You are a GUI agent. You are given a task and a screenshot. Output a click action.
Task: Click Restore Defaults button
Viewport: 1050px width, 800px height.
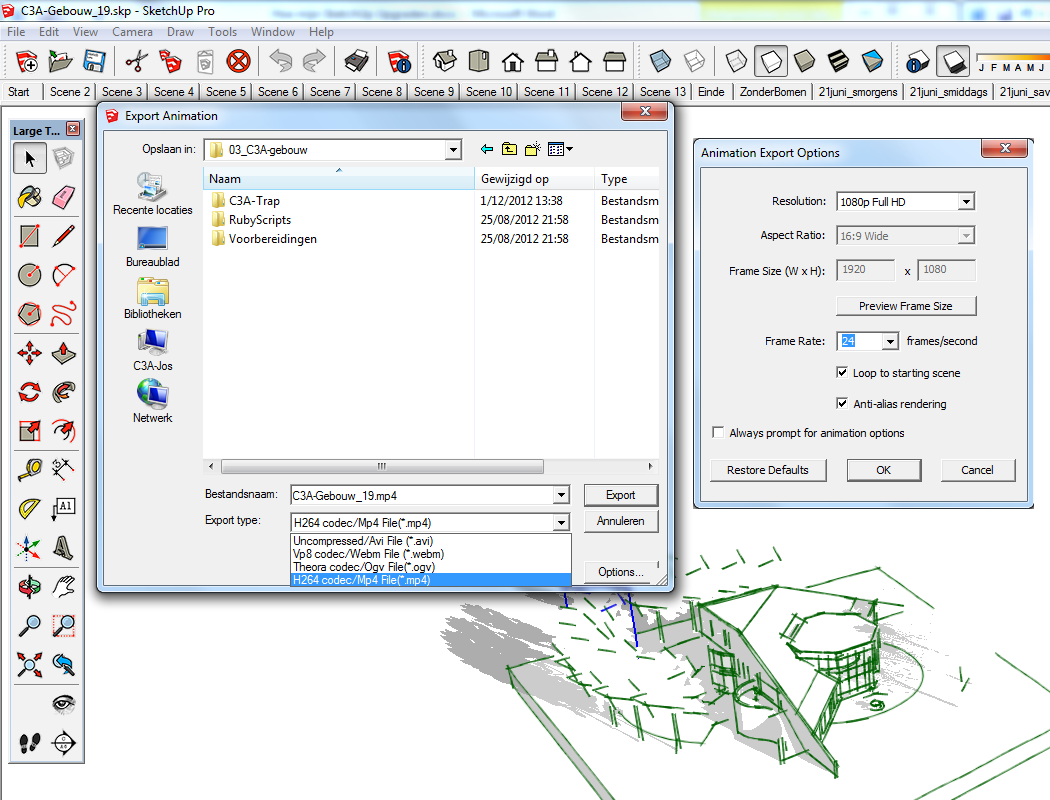tap(767, 470)
